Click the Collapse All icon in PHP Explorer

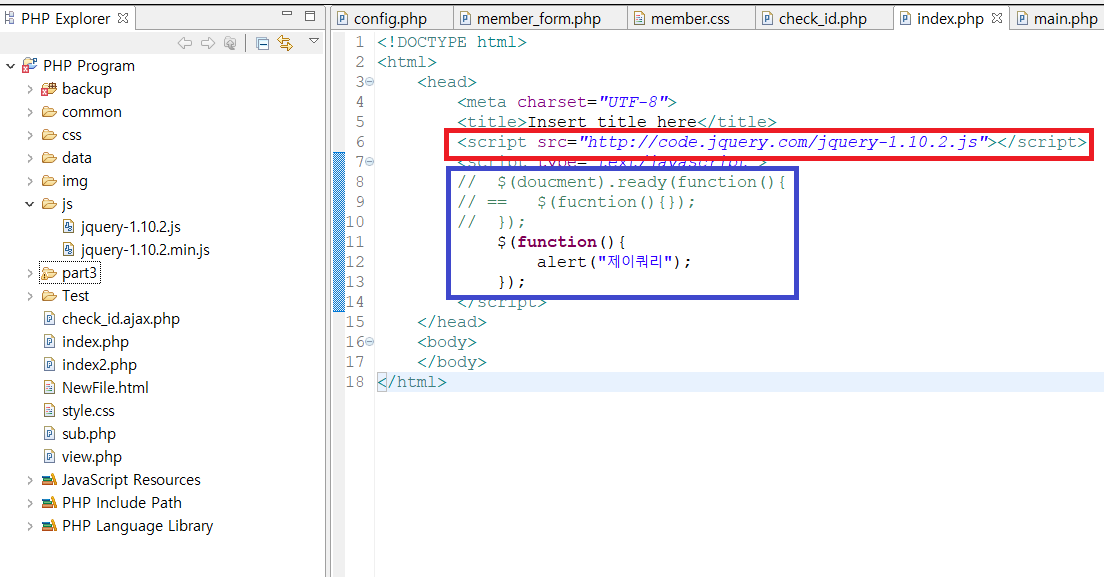(x=263, y=44)
